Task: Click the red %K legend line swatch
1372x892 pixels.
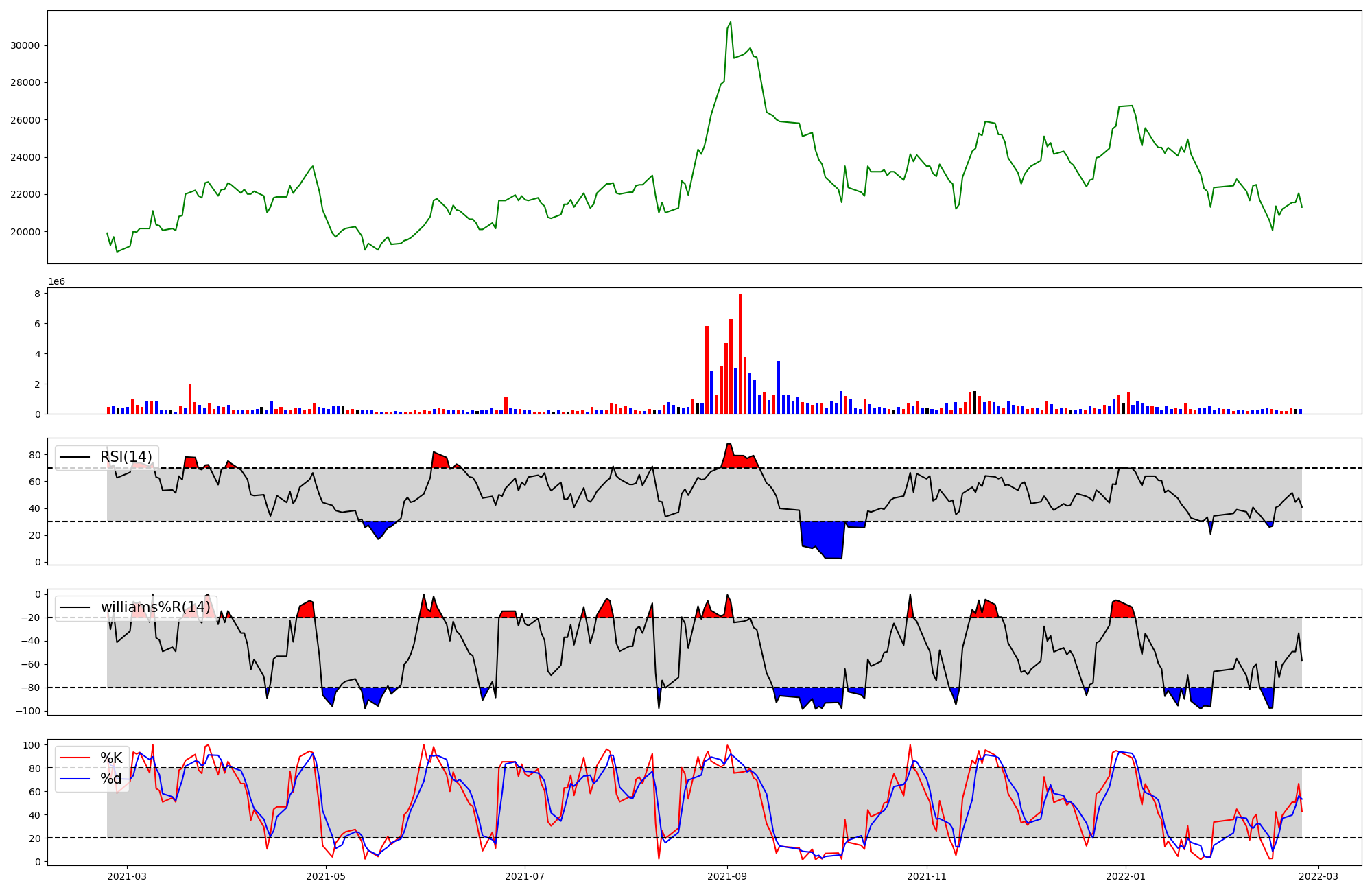Action: [75, 758]
